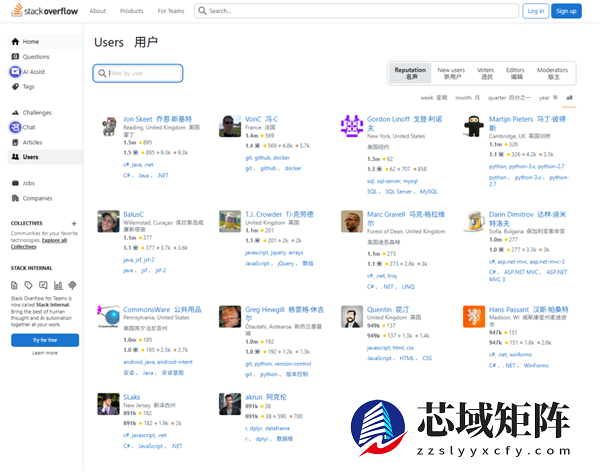Open Challenges in the sidebar
Image resolution: width=600 pixels, height=473 pixels.
pyautogui.click(x=45, y=113)
